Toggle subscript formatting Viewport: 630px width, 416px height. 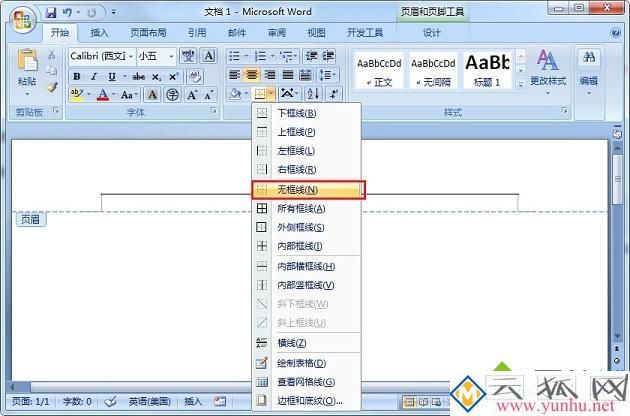[x=156, y=76]
